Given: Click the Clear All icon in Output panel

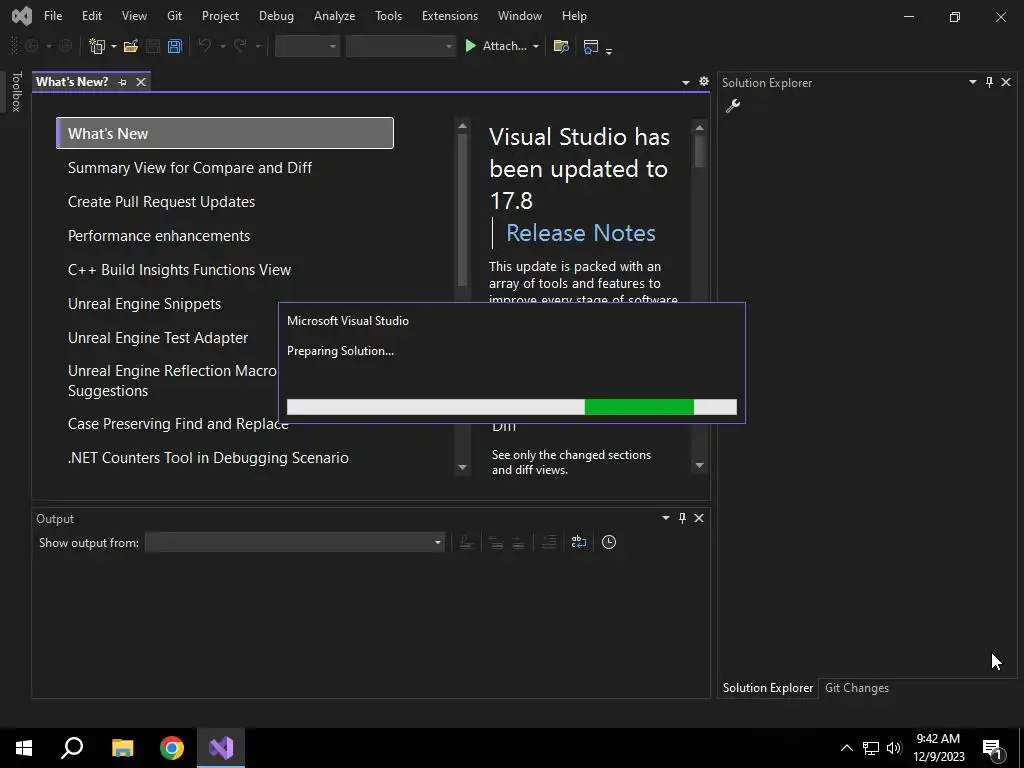Looking at the screenshot, I should (549, 542).
